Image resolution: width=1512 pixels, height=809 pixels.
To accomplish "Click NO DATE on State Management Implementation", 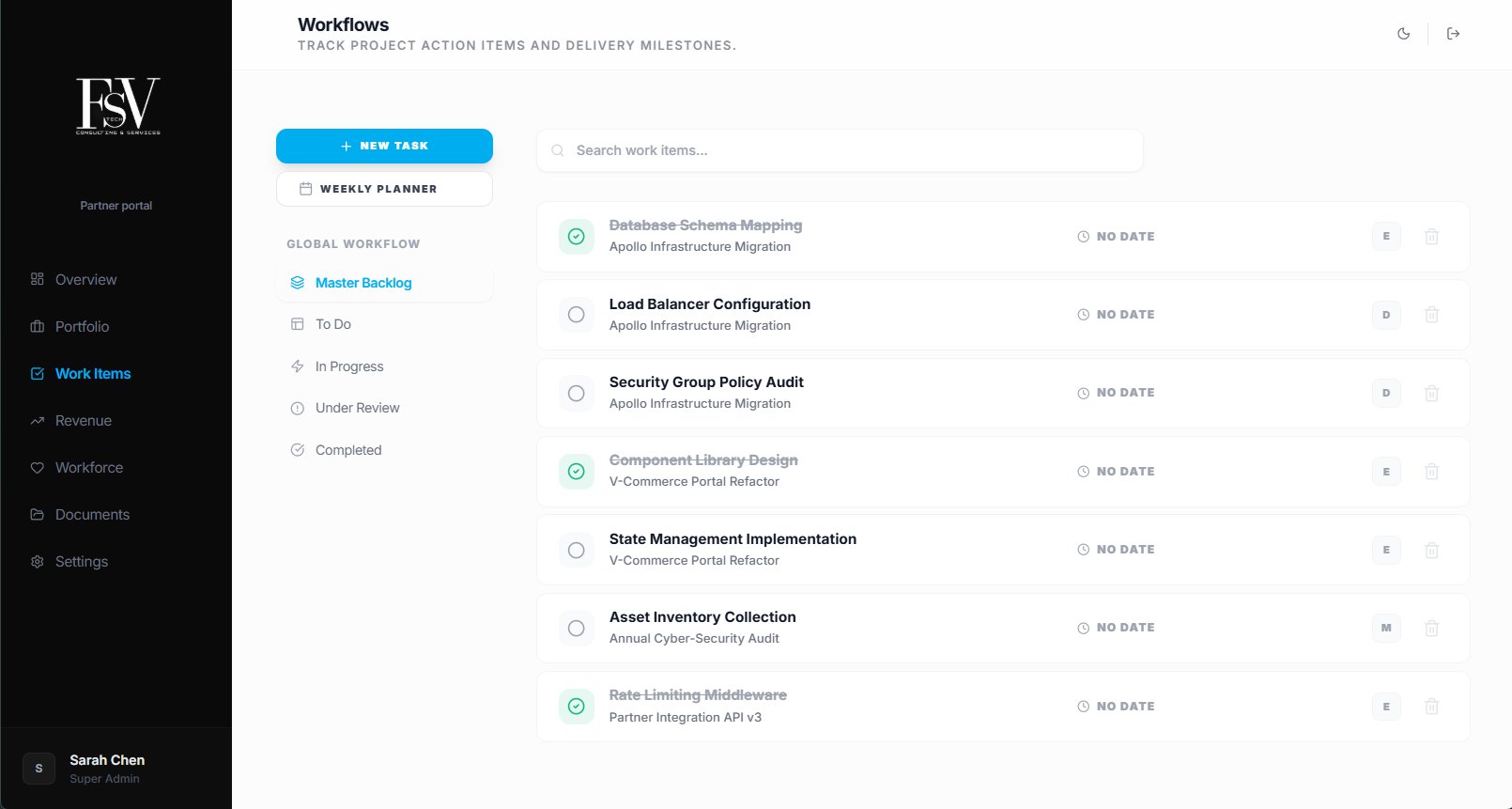I will tap(1116, 550).
